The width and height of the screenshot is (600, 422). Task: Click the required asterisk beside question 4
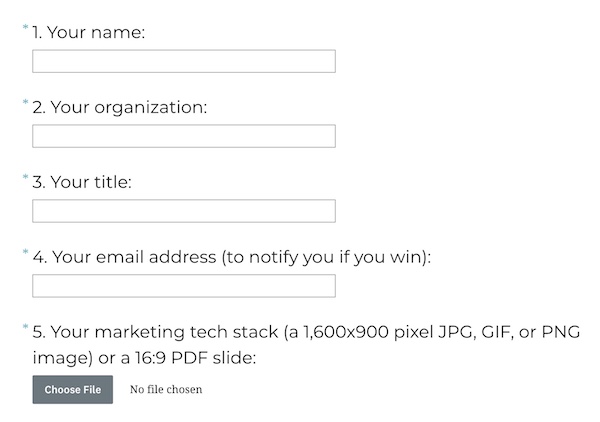(x=26, y=252)
